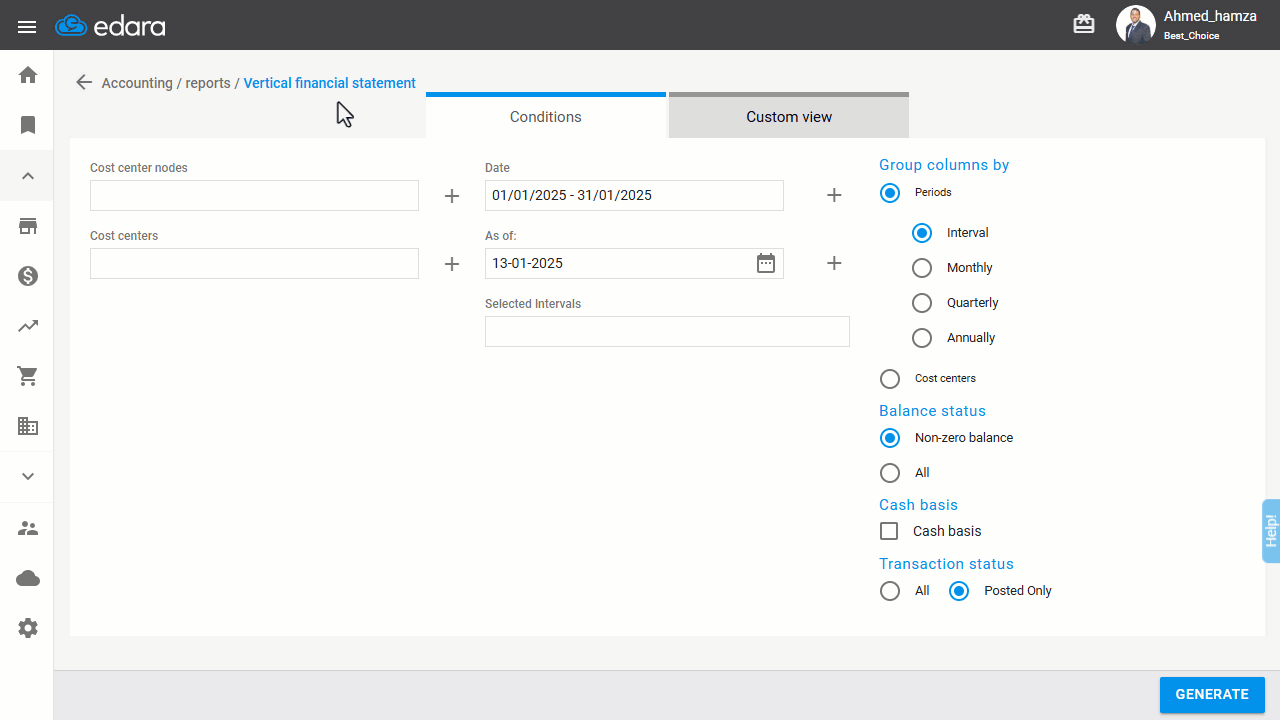Click the Accounting breadcrumb link

(137, 83)
